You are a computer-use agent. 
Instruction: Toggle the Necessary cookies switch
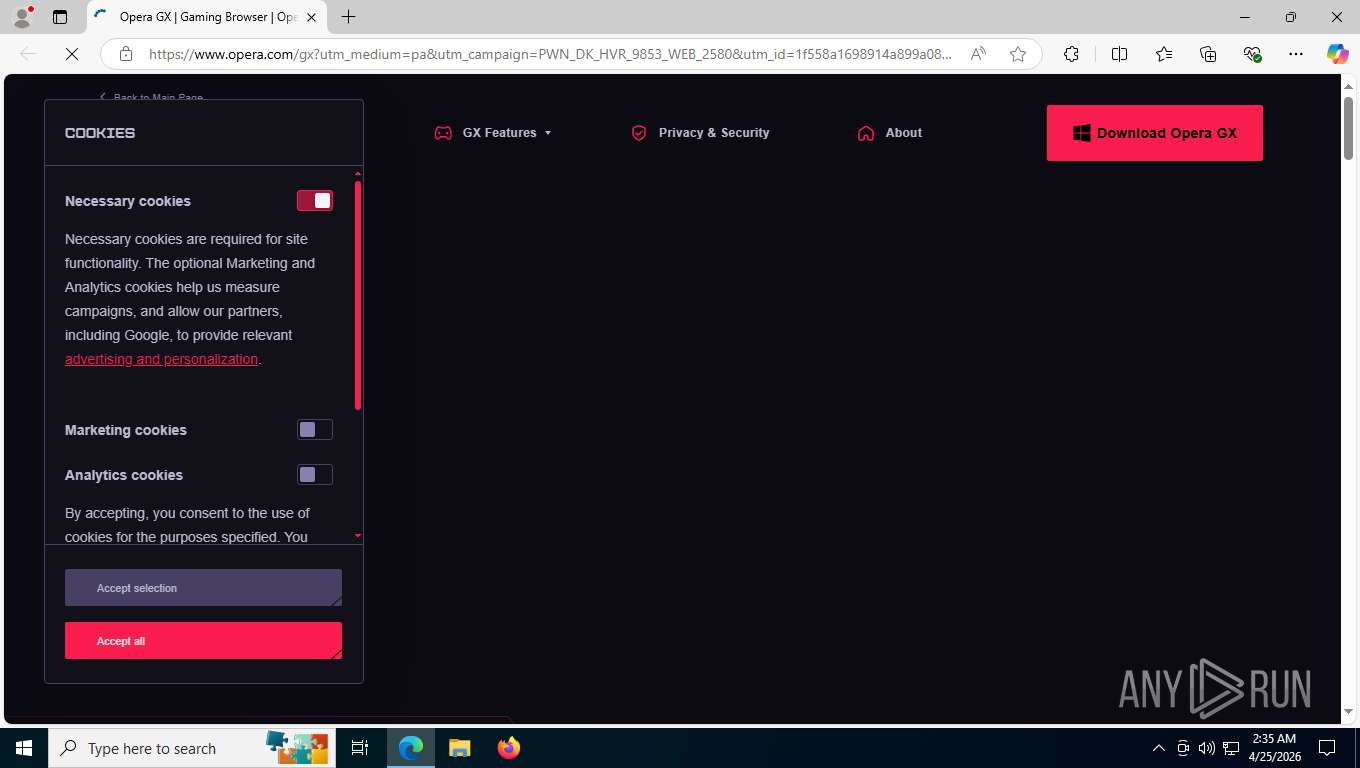(315, 201)
